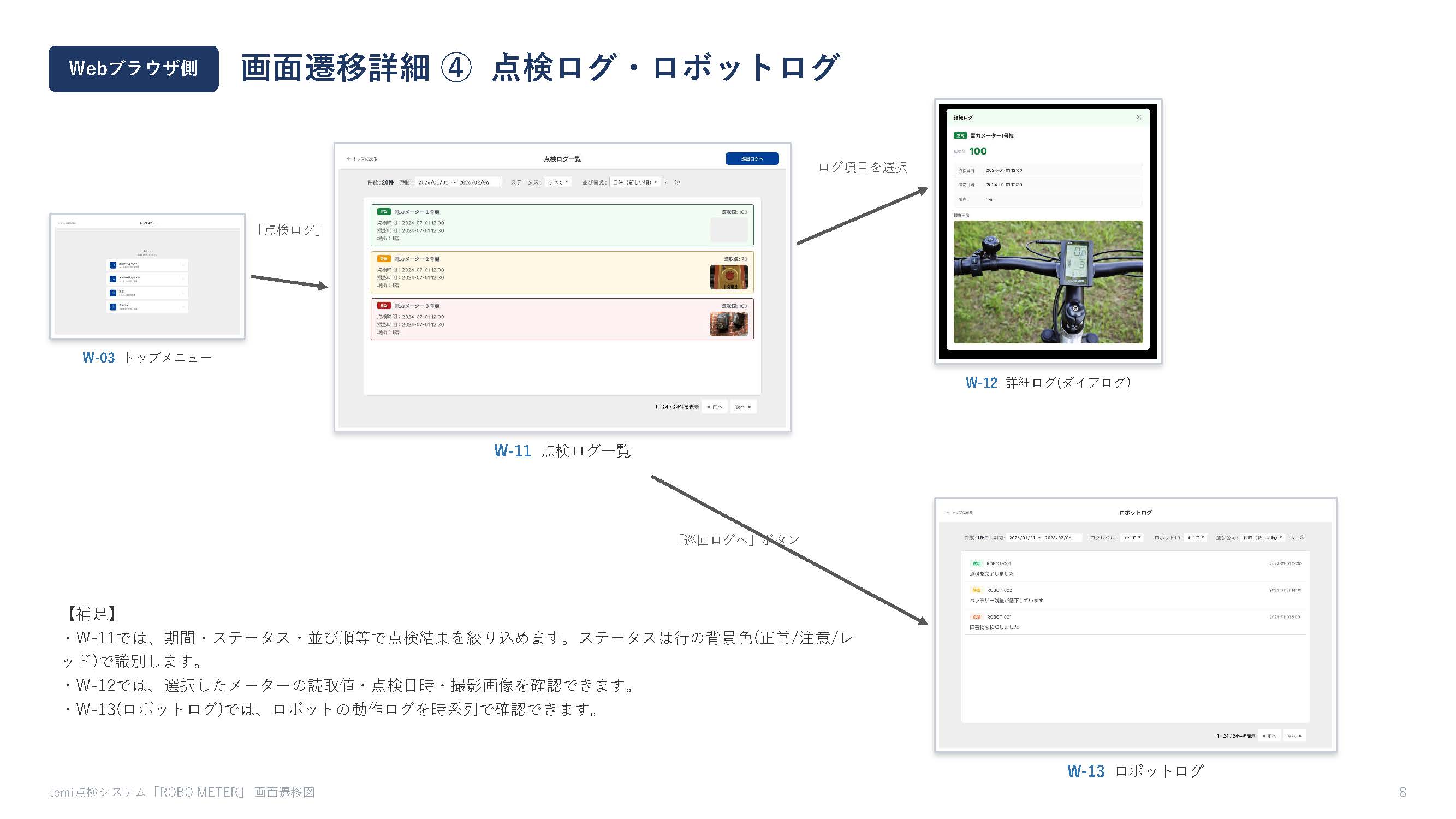Viewport: 1456px width, 819px height.
Task: Select the 障害物を検知しました robot log row
Action: (1135, 621)
